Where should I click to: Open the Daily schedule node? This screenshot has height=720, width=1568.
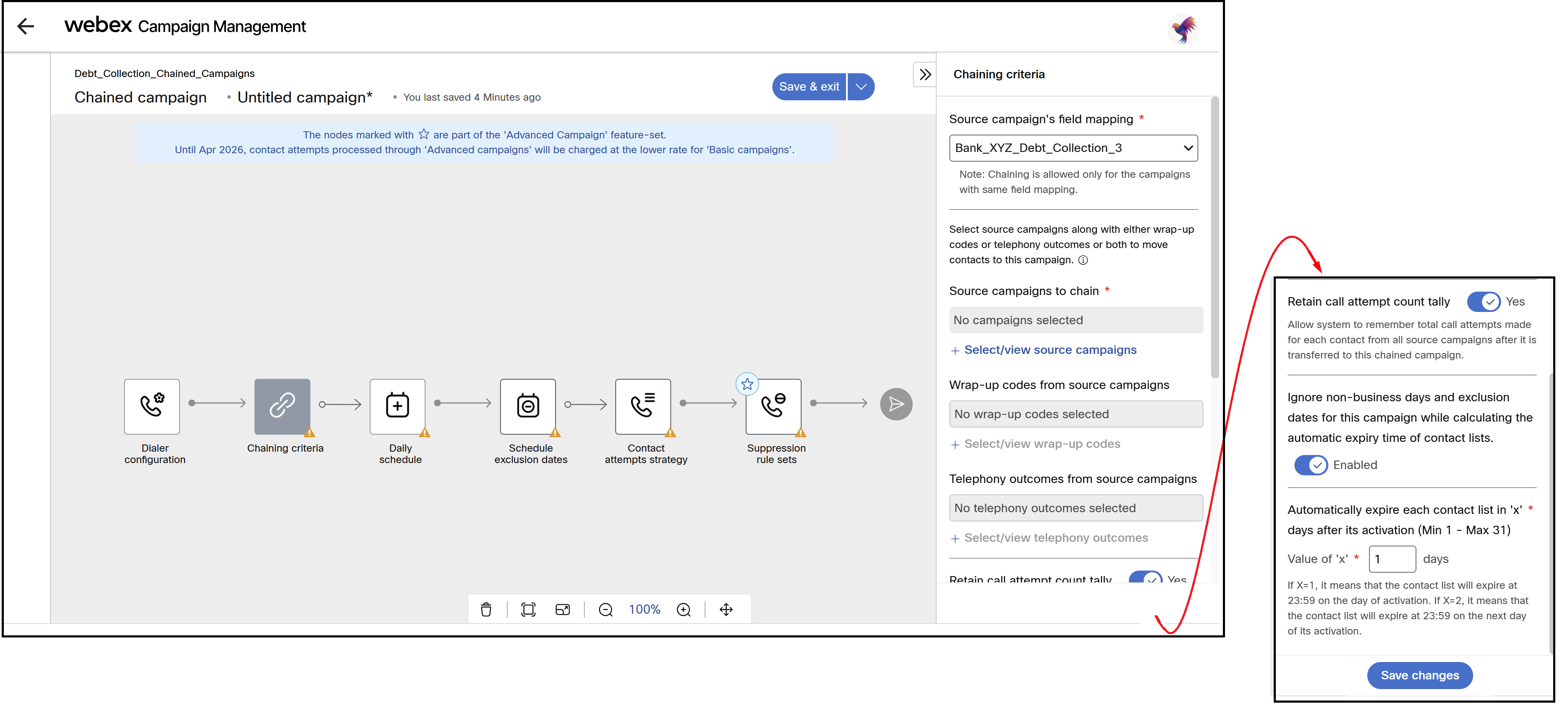pos(397,406)
